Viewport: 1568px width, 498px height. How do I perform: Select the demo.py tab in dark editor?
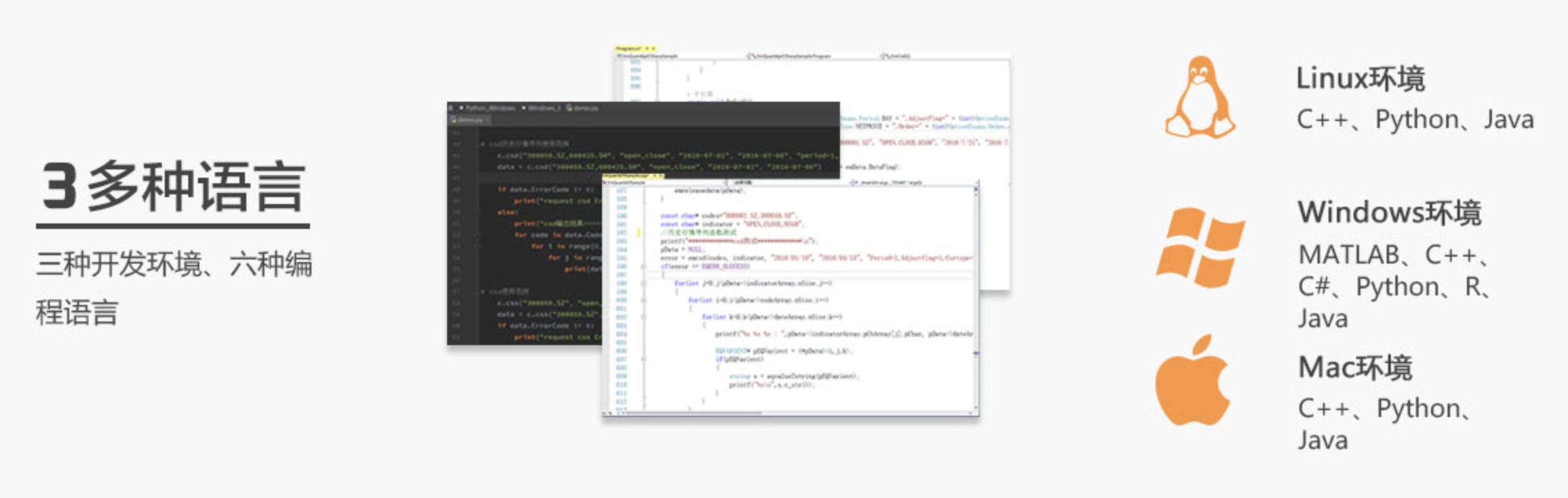pyautogui.click(x=471, y=120)
